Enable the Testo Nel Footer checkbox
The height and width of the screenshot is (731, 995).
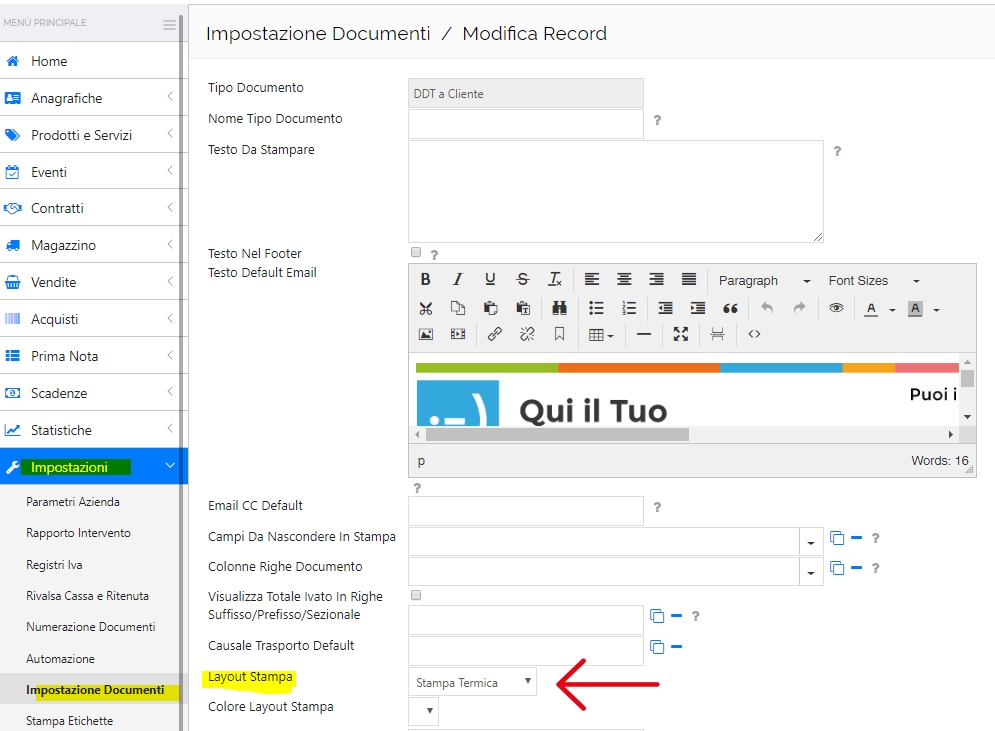point(416,253)
